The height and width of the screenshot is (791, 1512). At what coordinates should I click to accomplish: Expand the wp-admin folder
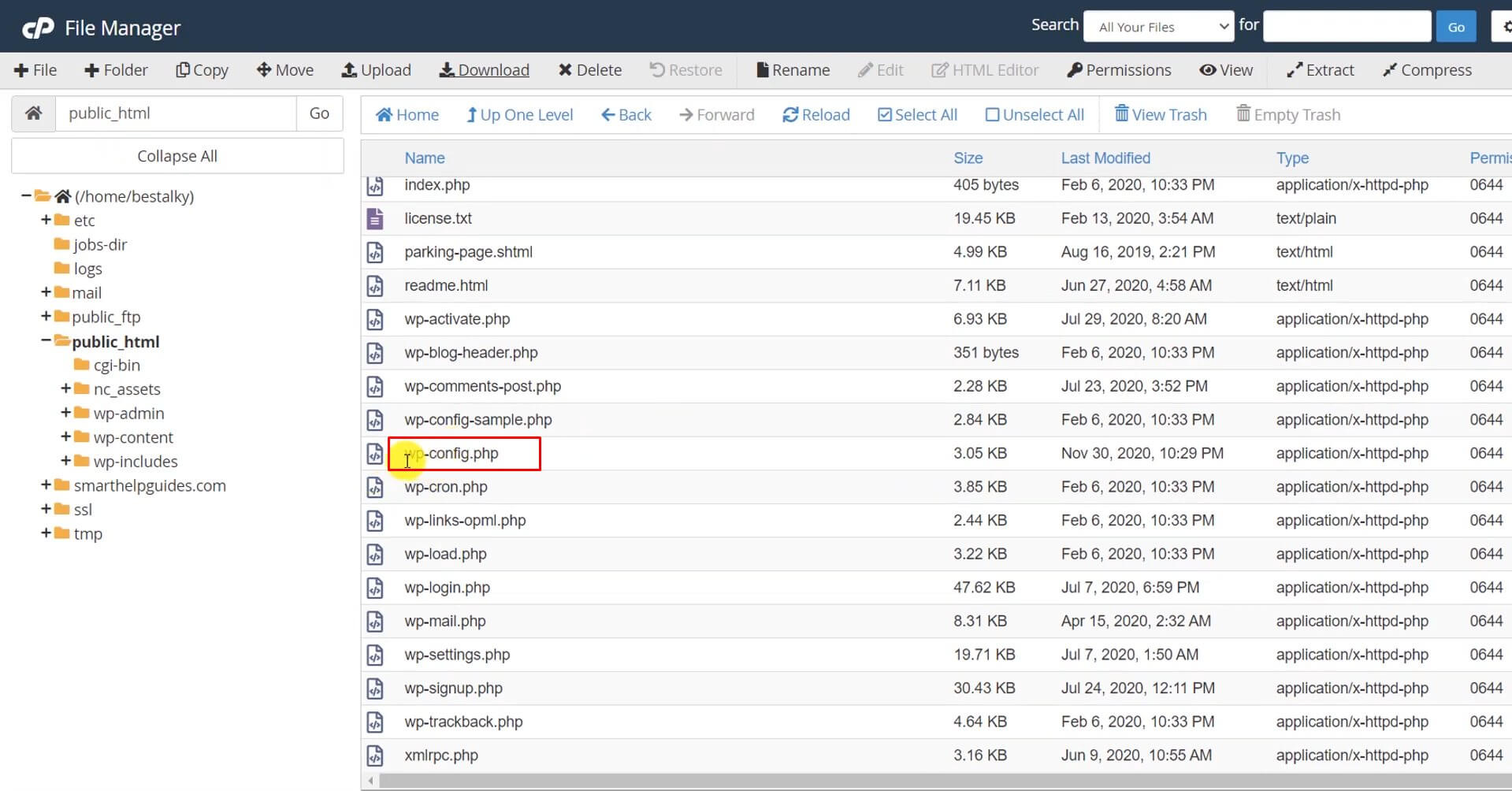(66, 413)
